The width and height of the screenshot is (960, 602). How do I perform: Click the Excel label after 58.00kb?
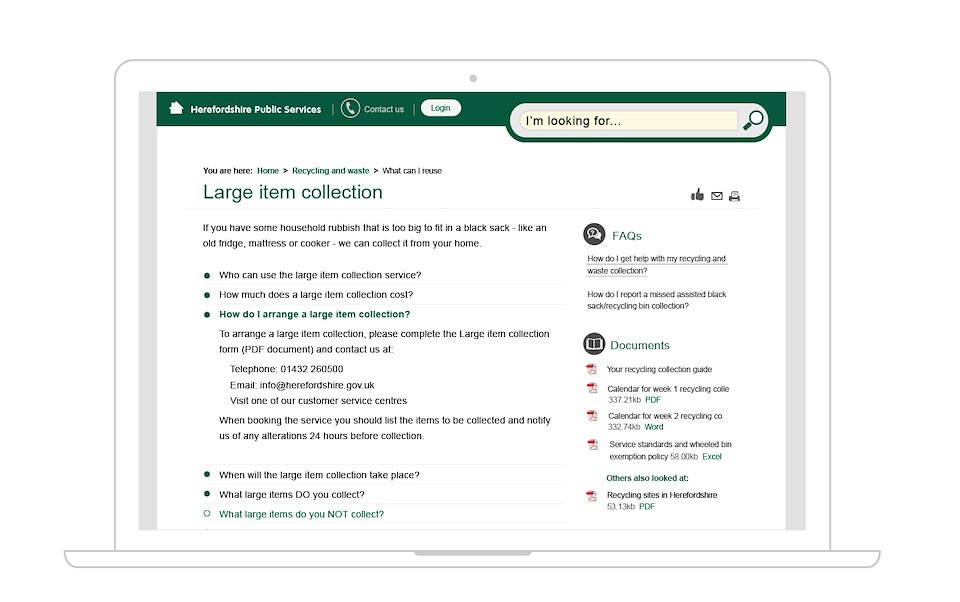[712, 456]
